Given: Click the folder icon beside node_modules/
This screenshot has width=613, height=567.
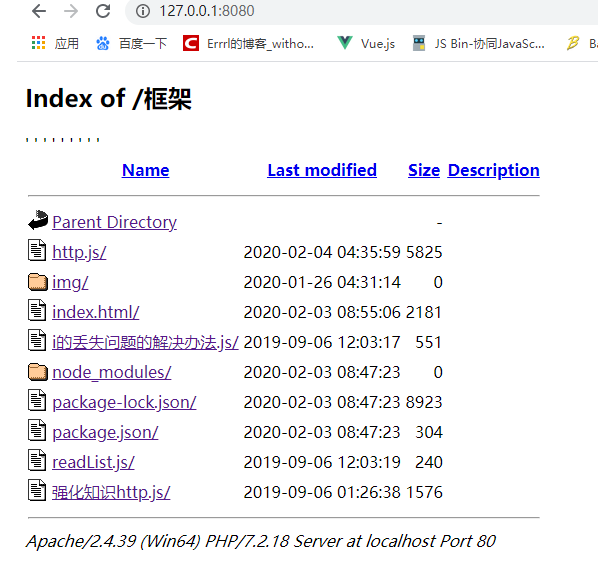Looking at the screenshot, I should click(x=38, y=372).
